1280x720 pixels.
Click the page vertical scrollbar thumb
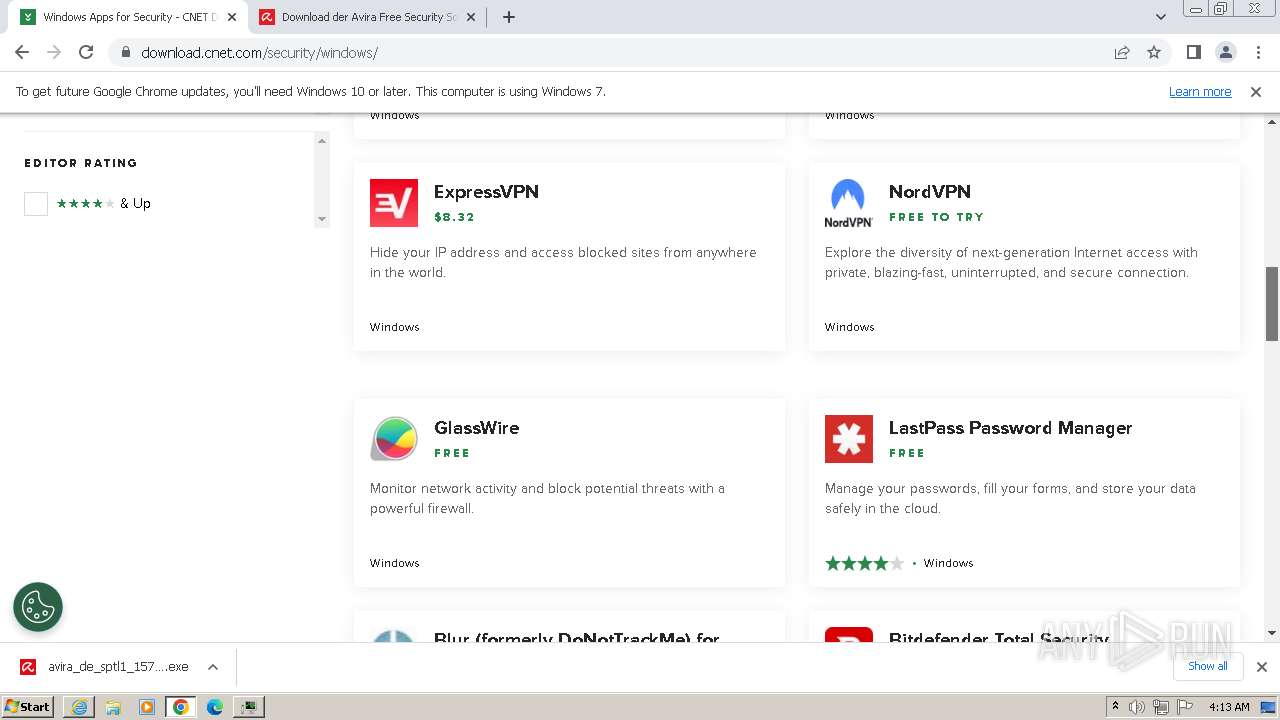pyautogui.click(x=1272, y=304)
